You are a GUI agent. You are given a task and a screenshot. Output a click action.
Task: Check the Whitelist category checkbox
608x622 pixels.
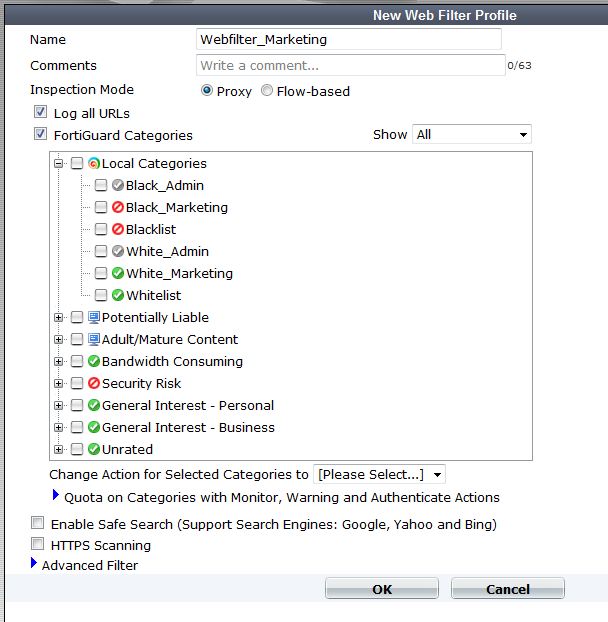pos(101,295)
